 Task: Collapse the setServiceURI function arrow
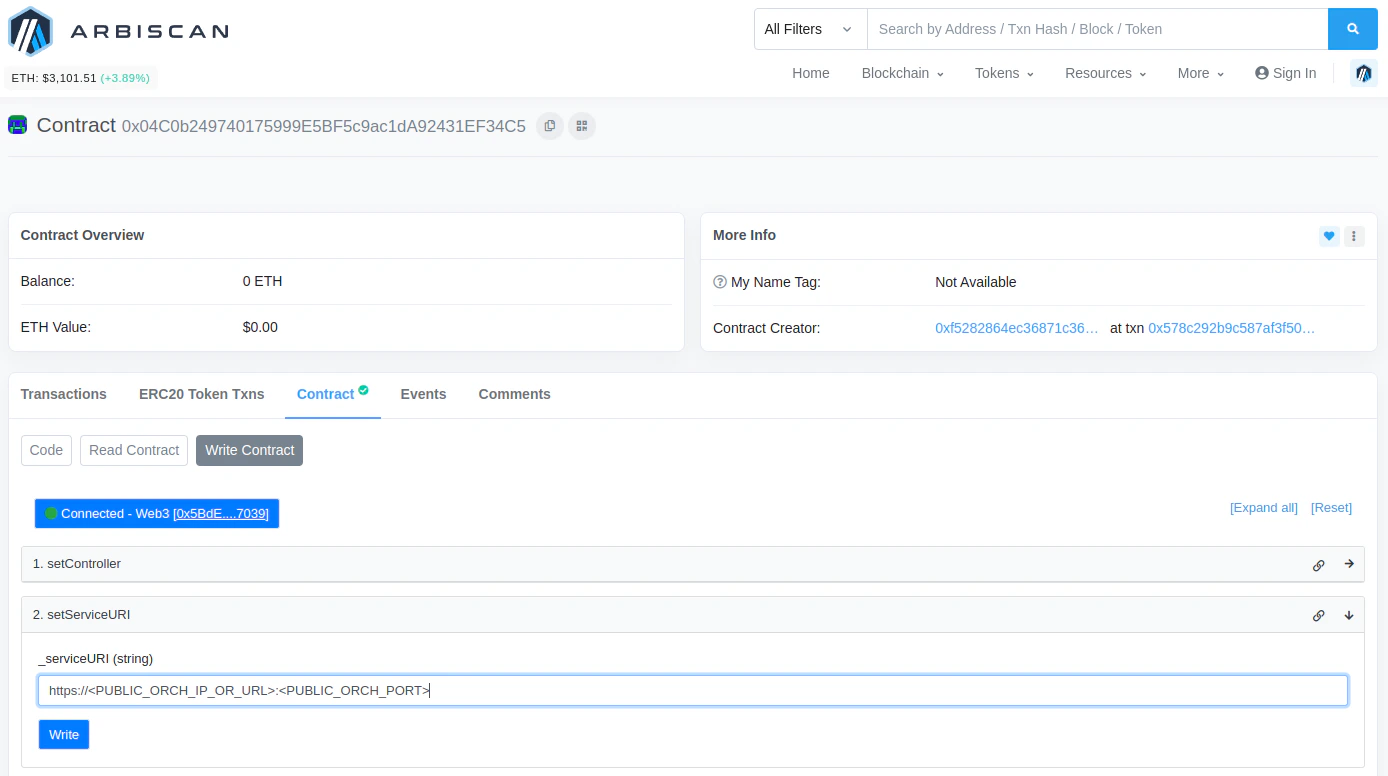tap(1349, 615)
